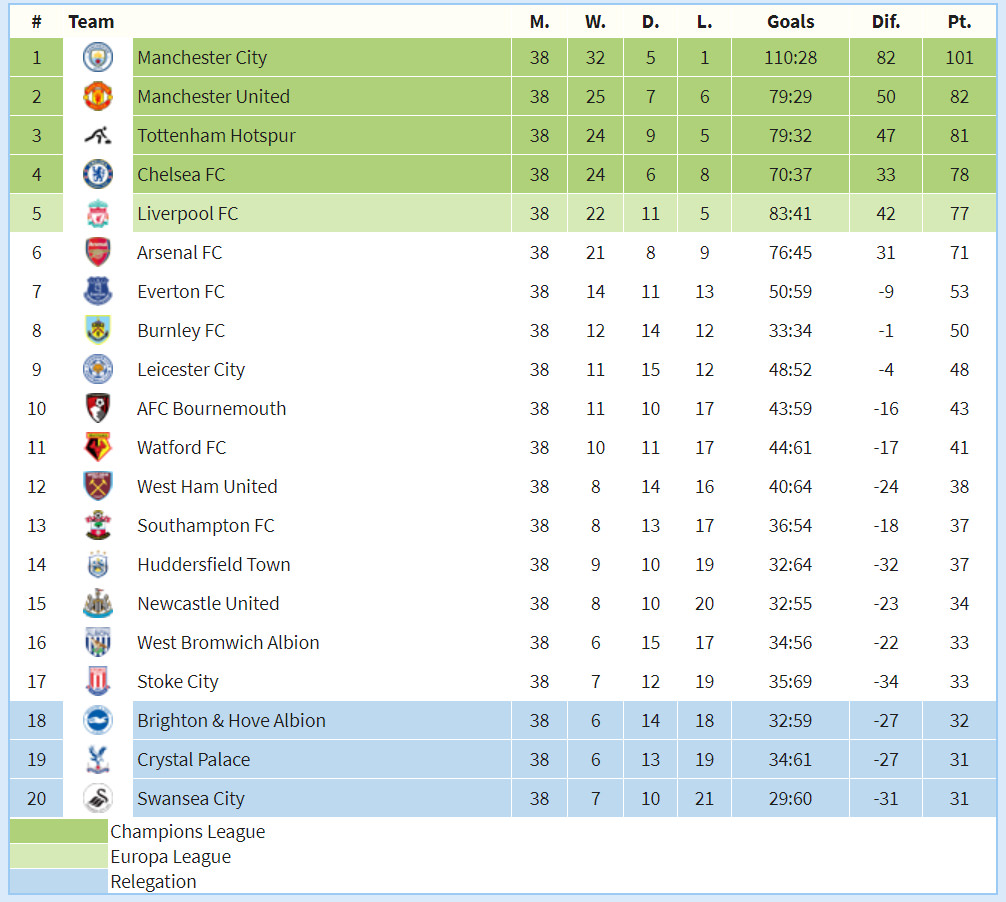The image size is (1006, 902).
Task: Open the Swansea City swan logo
Action: (98, 798)
